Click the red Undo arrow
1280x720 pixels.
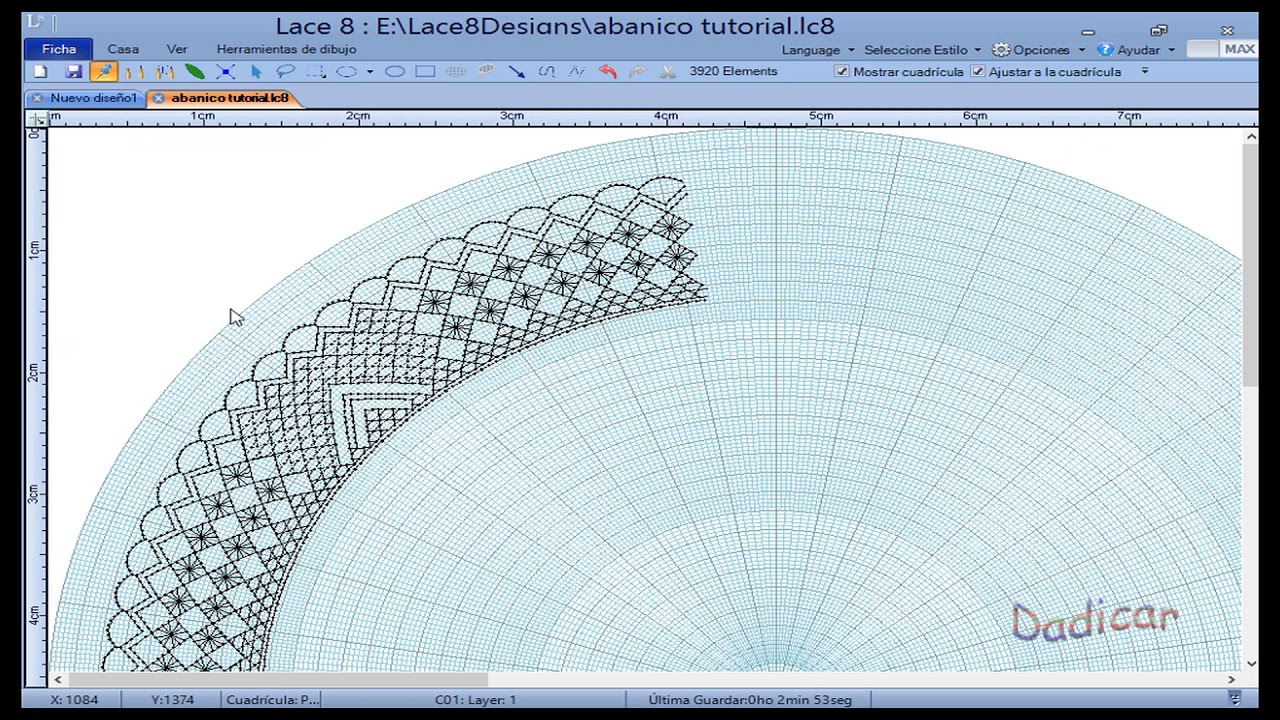[607, 72]
